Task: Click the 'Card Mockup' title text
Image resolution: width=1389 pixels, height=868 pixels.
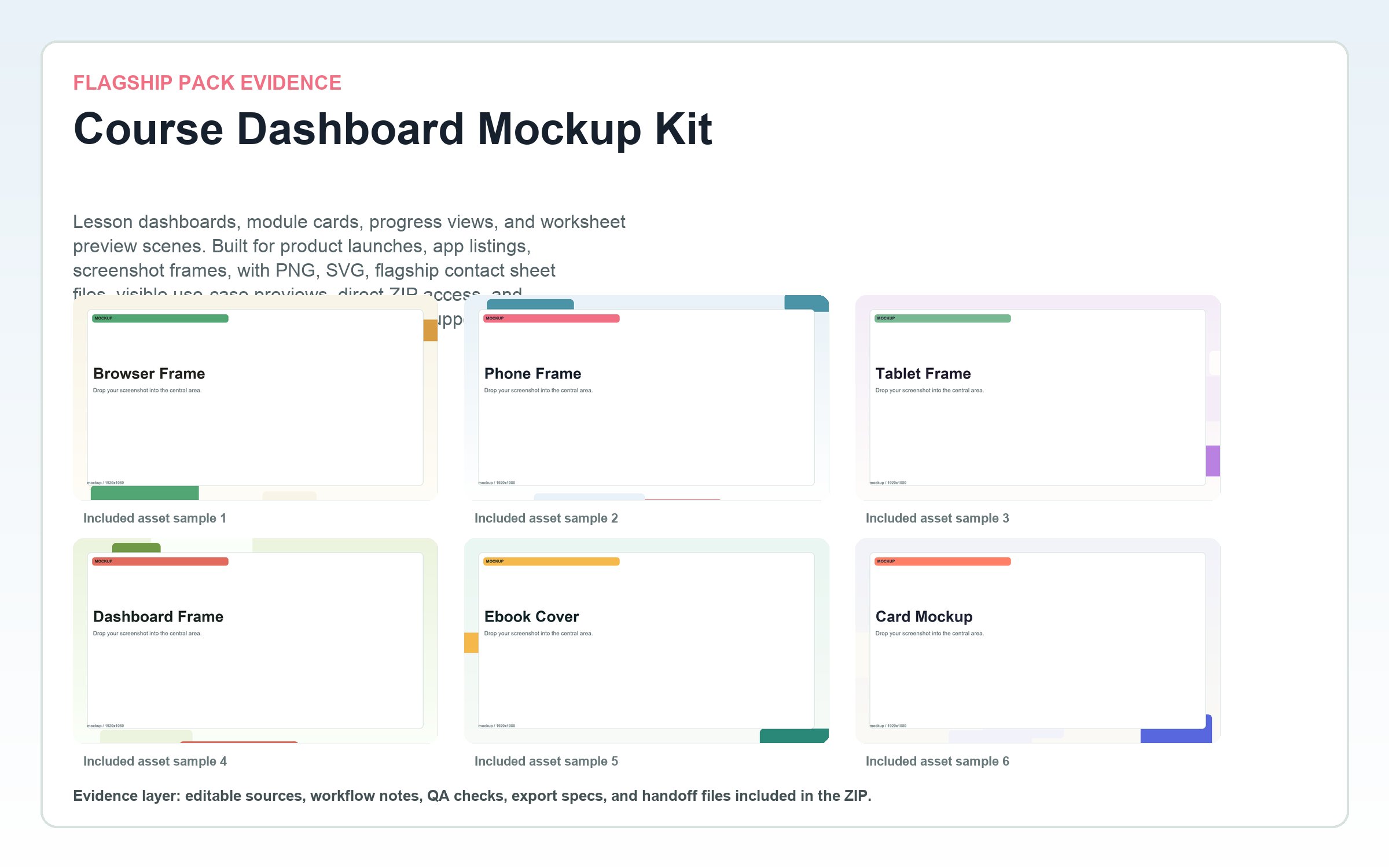Action: pos(924,617)
